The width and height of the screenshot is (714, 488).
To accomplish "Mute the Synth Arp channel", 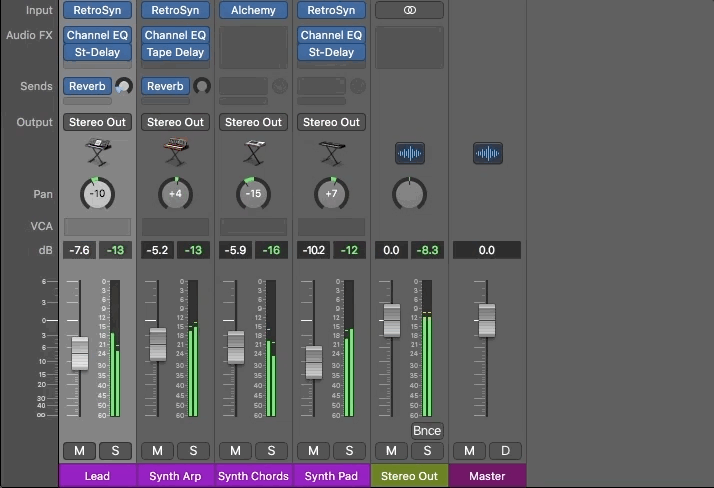I will click(x=157, y=451).
